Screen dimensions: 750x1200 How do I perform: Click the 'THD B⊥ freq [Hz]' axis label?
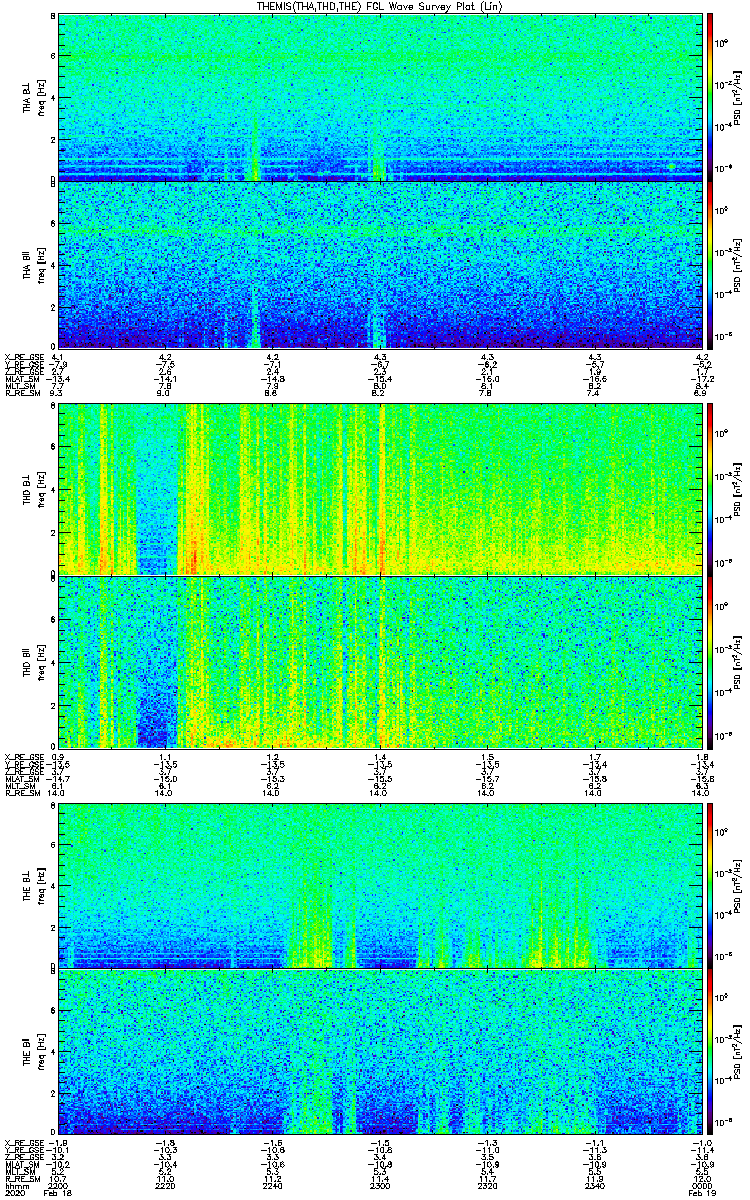click(33, 489)
